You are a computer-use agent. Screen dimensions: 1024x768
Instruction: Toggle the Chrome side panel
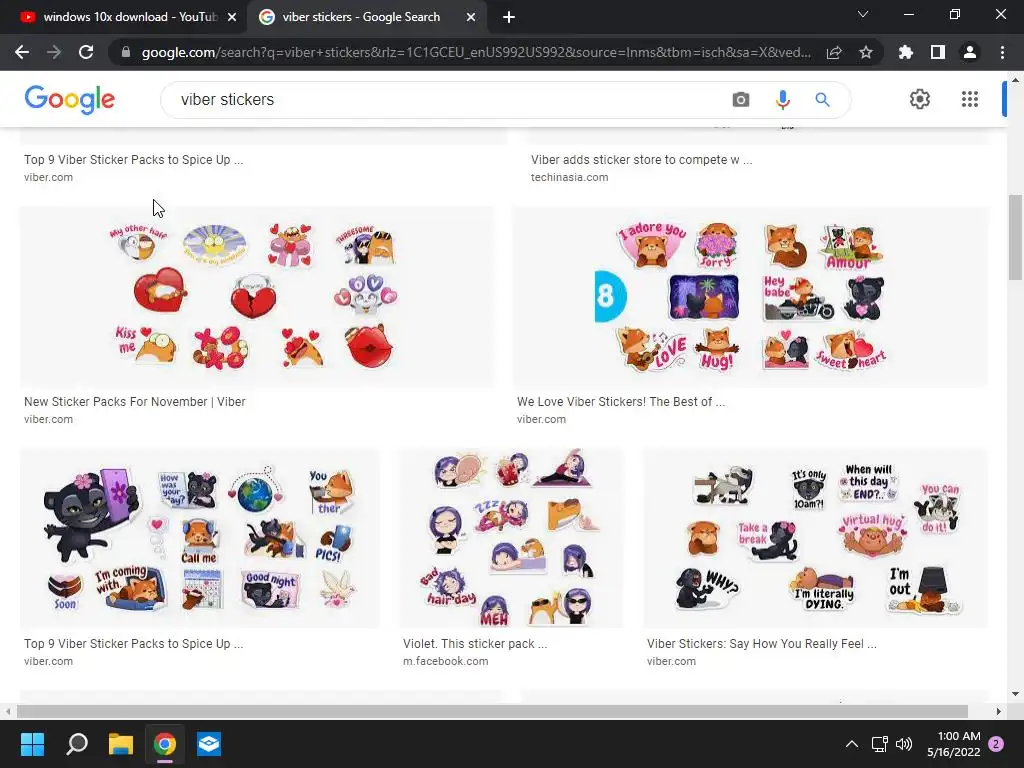(938, 52)
